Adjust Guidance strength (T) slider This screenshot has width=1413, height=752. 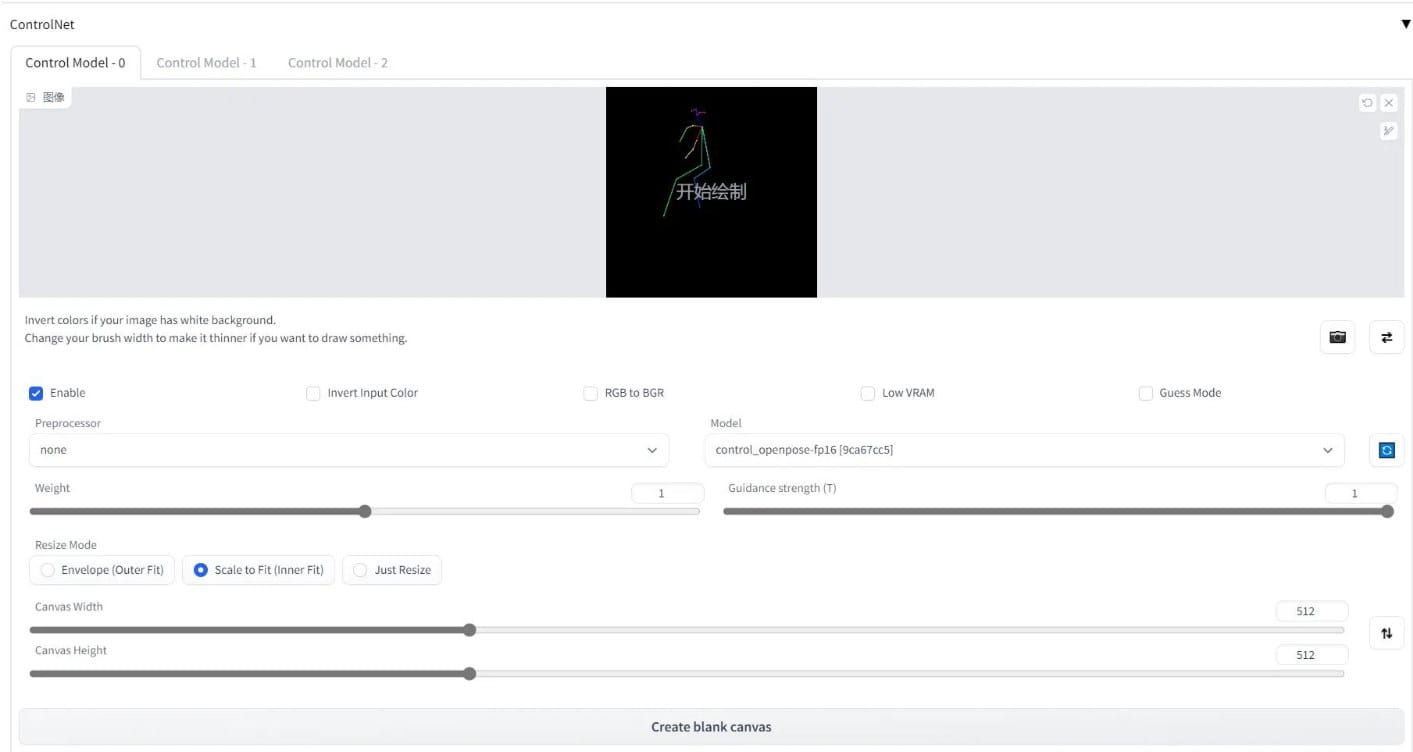(x=1058, y=511)
